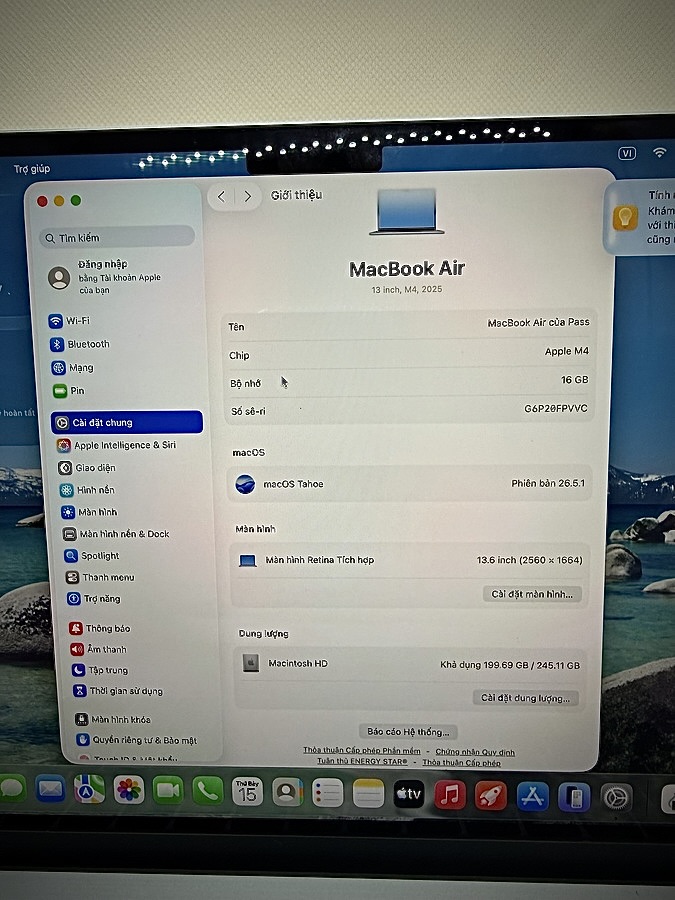675x900 pixels.
Task: Open Phone app from the Dock
Action: (x=208, y=792)
